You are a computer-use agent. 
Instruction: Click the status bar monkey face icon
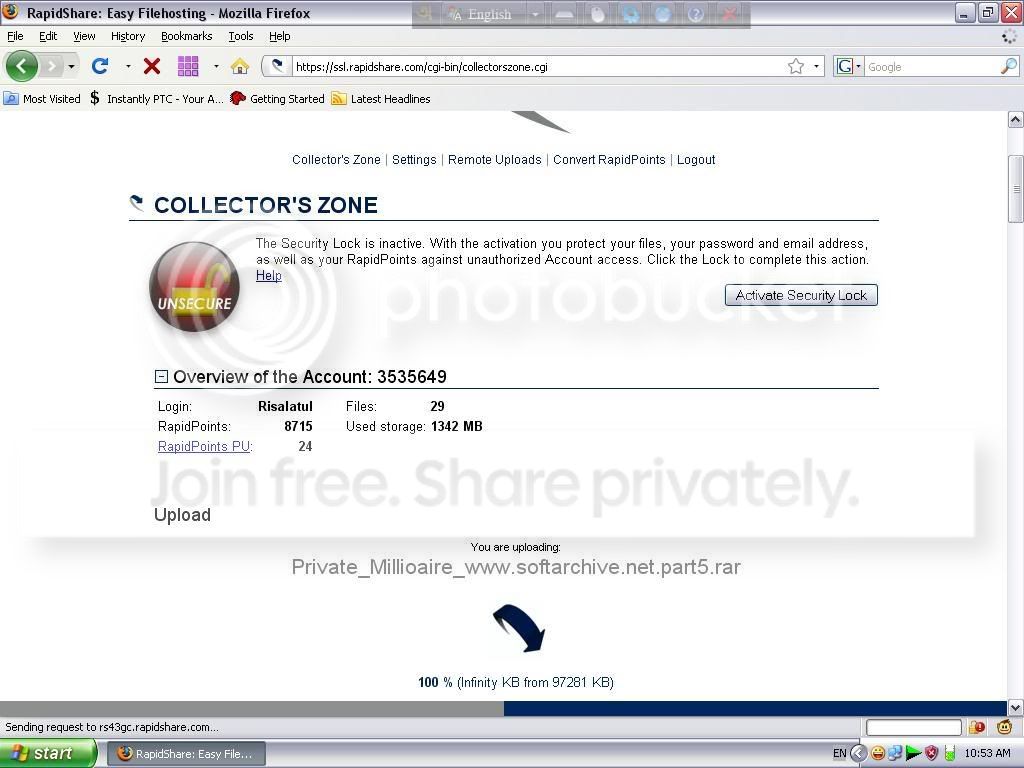[1004, 727]
